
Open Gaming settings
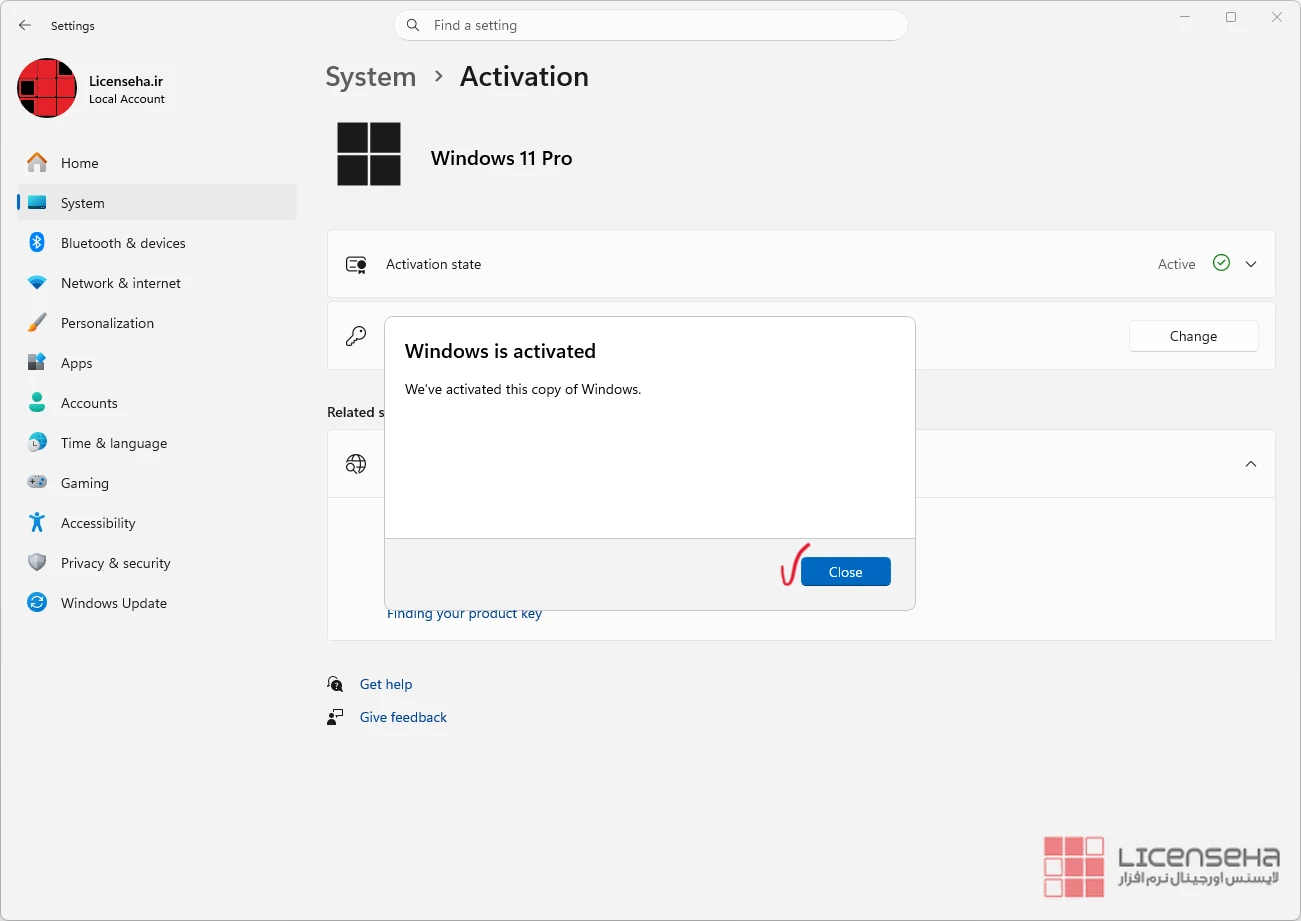click(157, 483)
